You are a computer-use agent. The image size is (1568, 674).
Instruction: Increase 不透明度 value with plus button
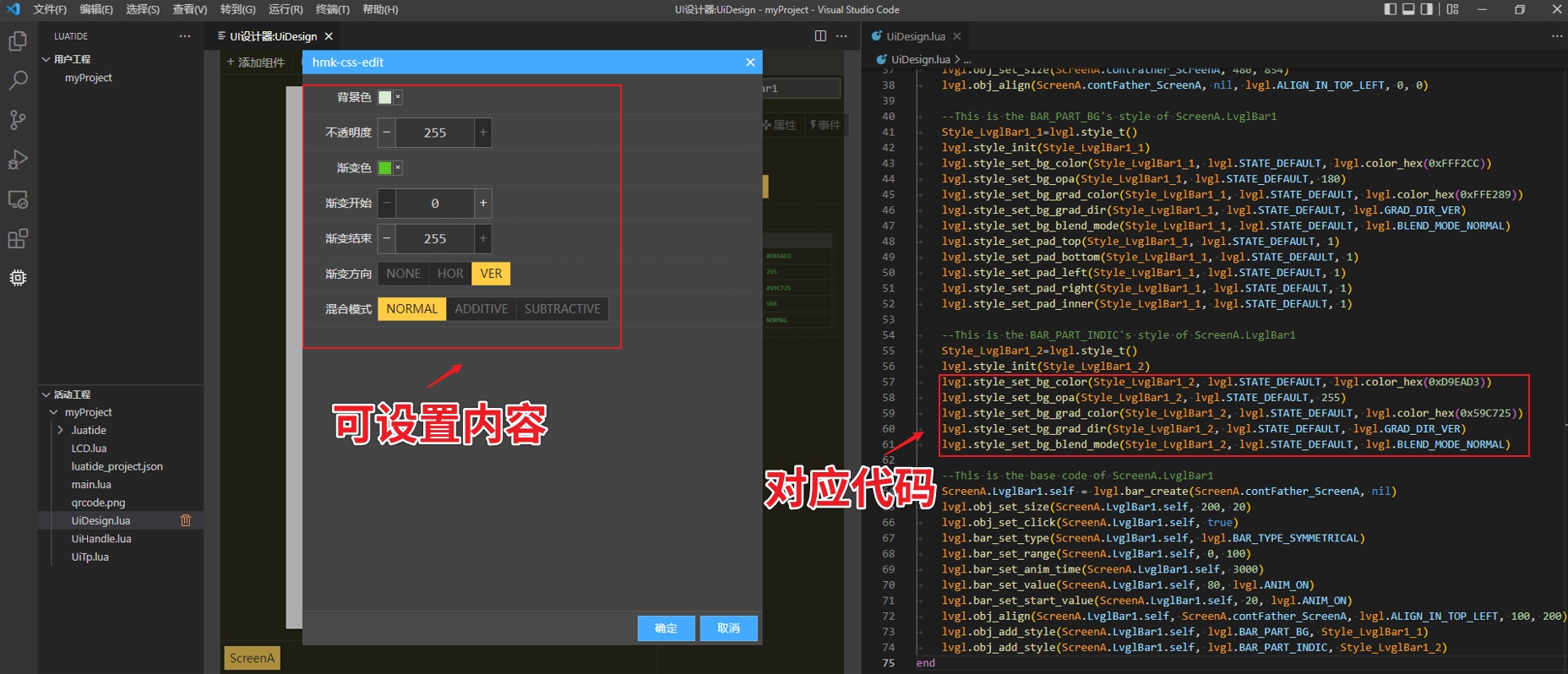click(483, 133)
